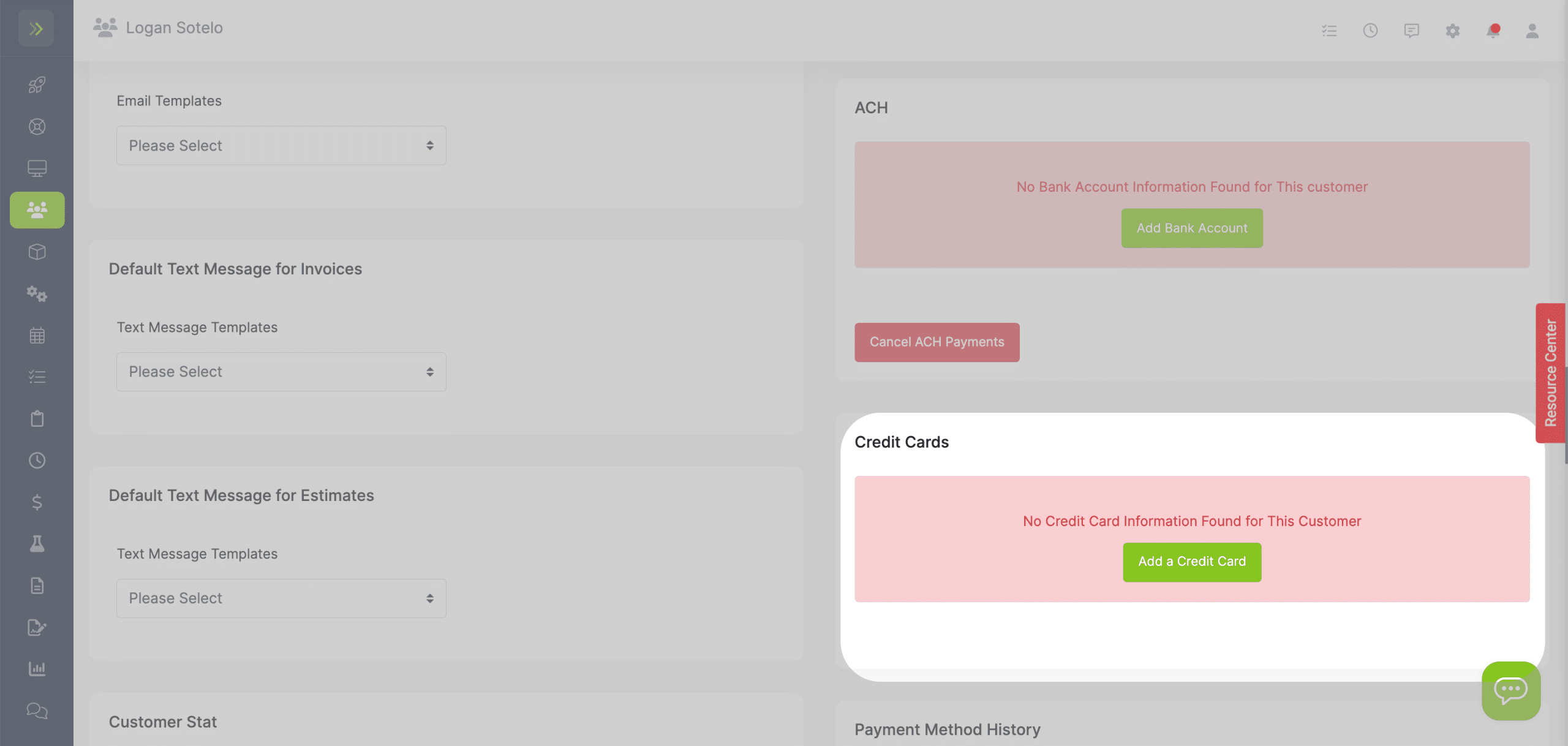The image size is (1568, 746).
Task: Open the task list icon in the header
Action: pos(1329,31)
